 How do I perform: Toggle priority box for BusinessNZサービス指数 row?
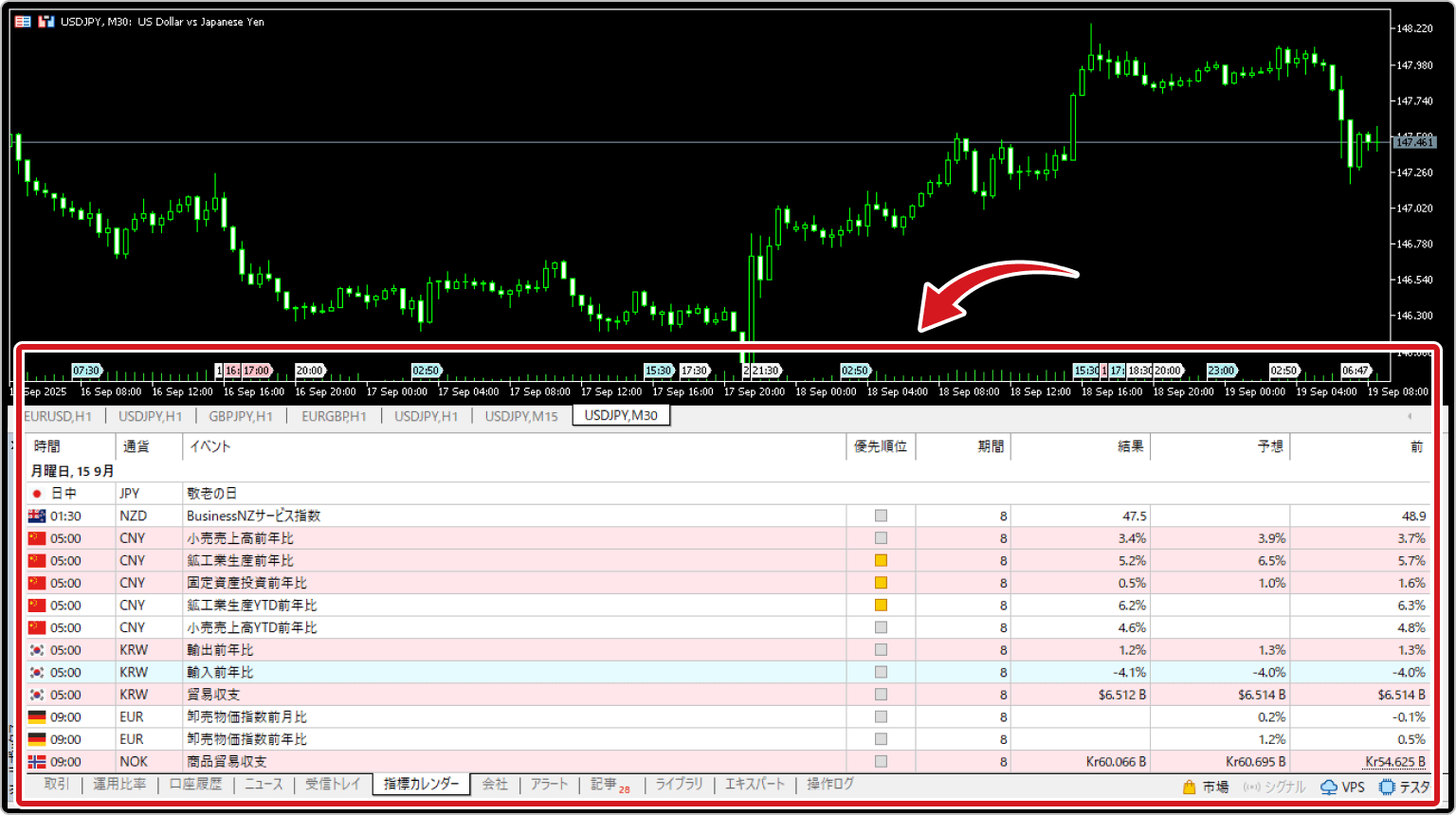[x=881, y=516]
